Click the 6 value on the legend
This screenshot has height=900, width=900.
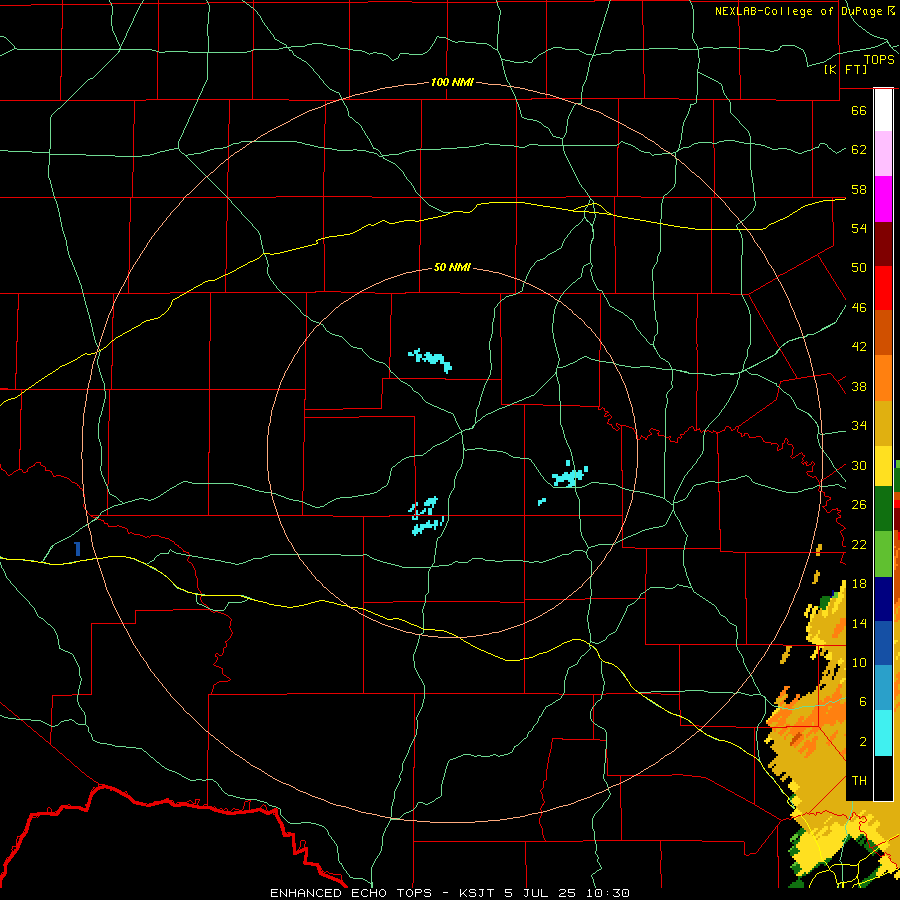click(862, 702)
